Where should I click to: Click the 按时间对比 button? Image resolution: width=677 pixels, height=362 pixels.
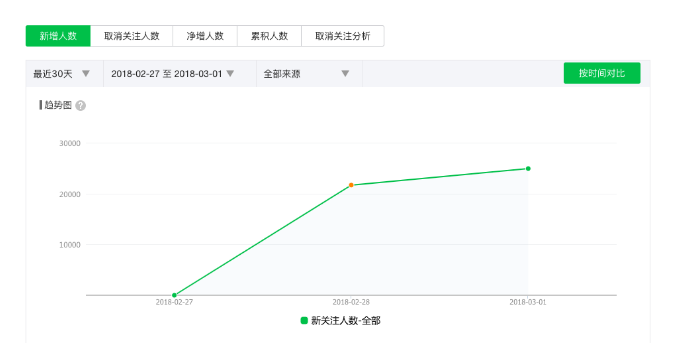click(x=602, y=73)
